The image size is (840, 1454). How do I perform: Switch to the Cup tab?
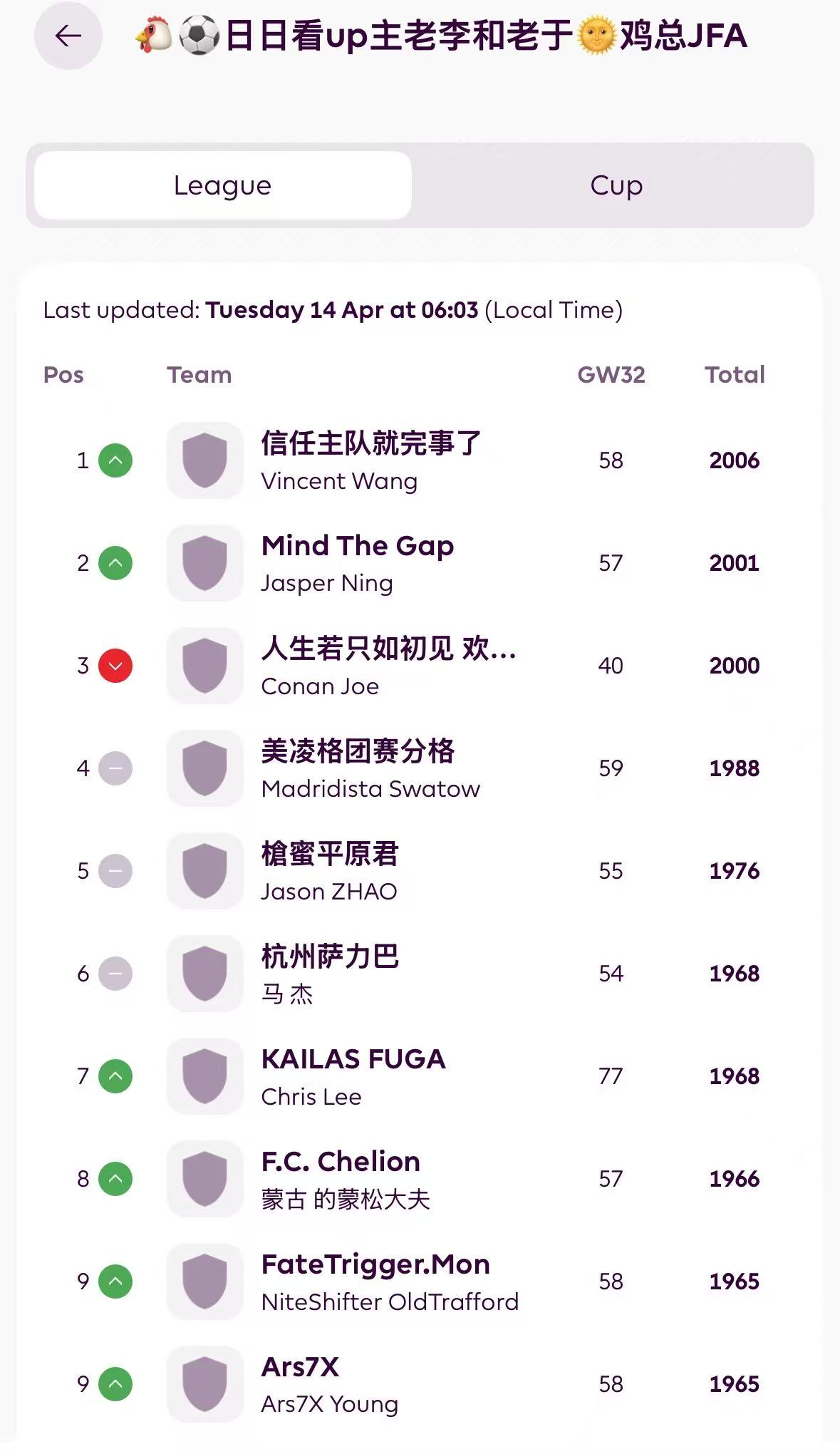click(x=616, y=185)
